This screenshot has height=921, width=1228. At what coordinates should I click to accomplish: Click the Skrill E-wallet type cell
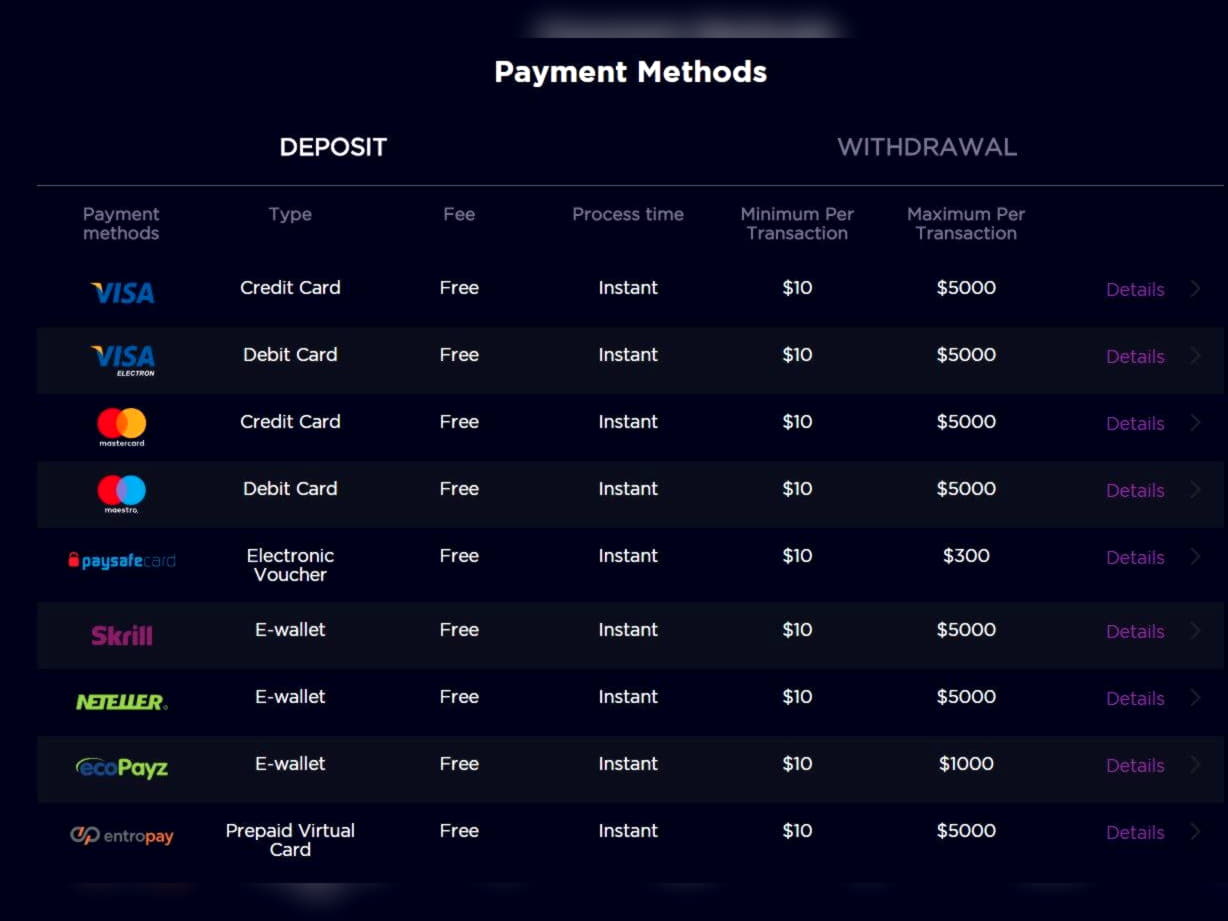point(290,630)
